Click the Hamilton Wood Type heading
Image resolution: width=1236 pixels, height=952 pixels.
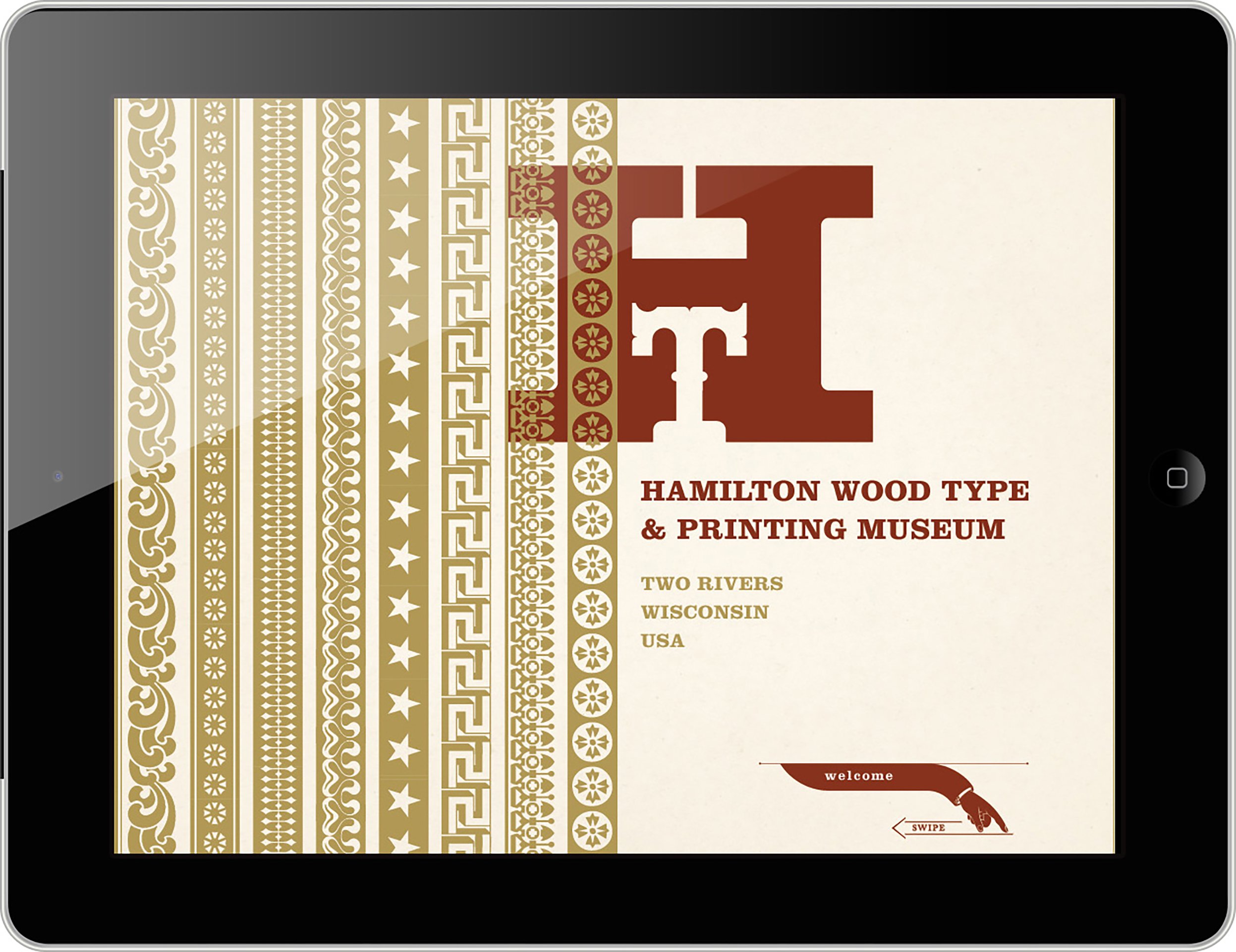coord(835,491)
